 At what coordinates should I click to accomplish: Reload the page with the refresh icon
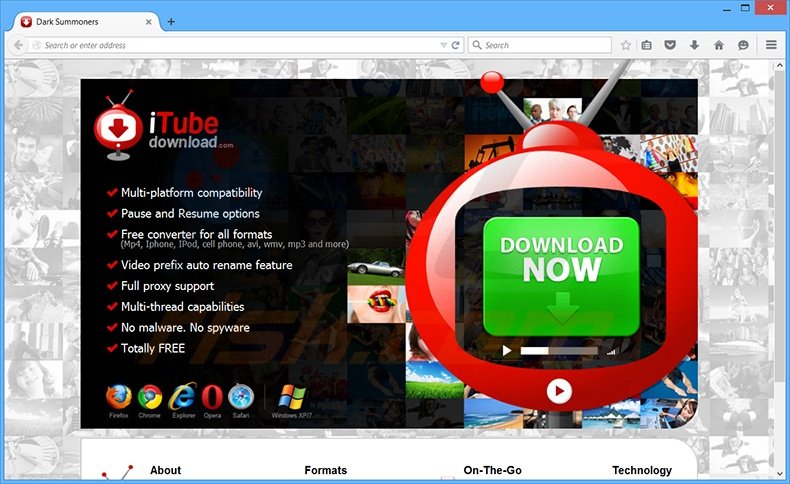click(455, 45)
